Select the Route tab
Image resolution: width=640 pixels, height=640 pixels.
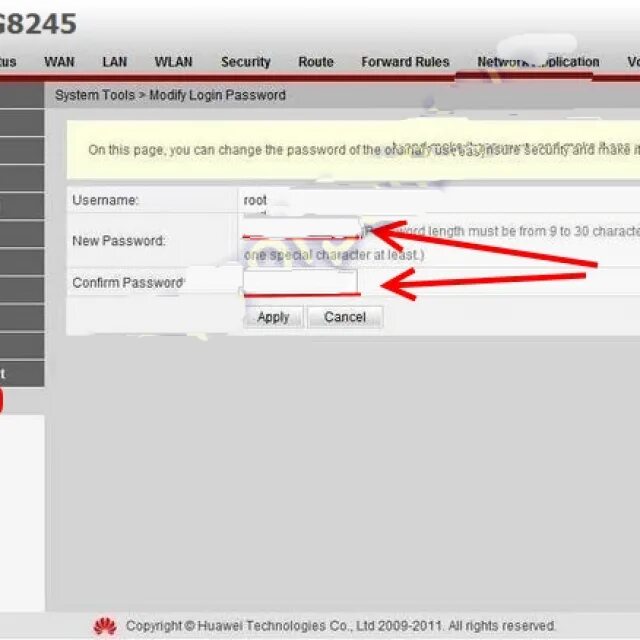pyautogui.click(x=316, y=62)
